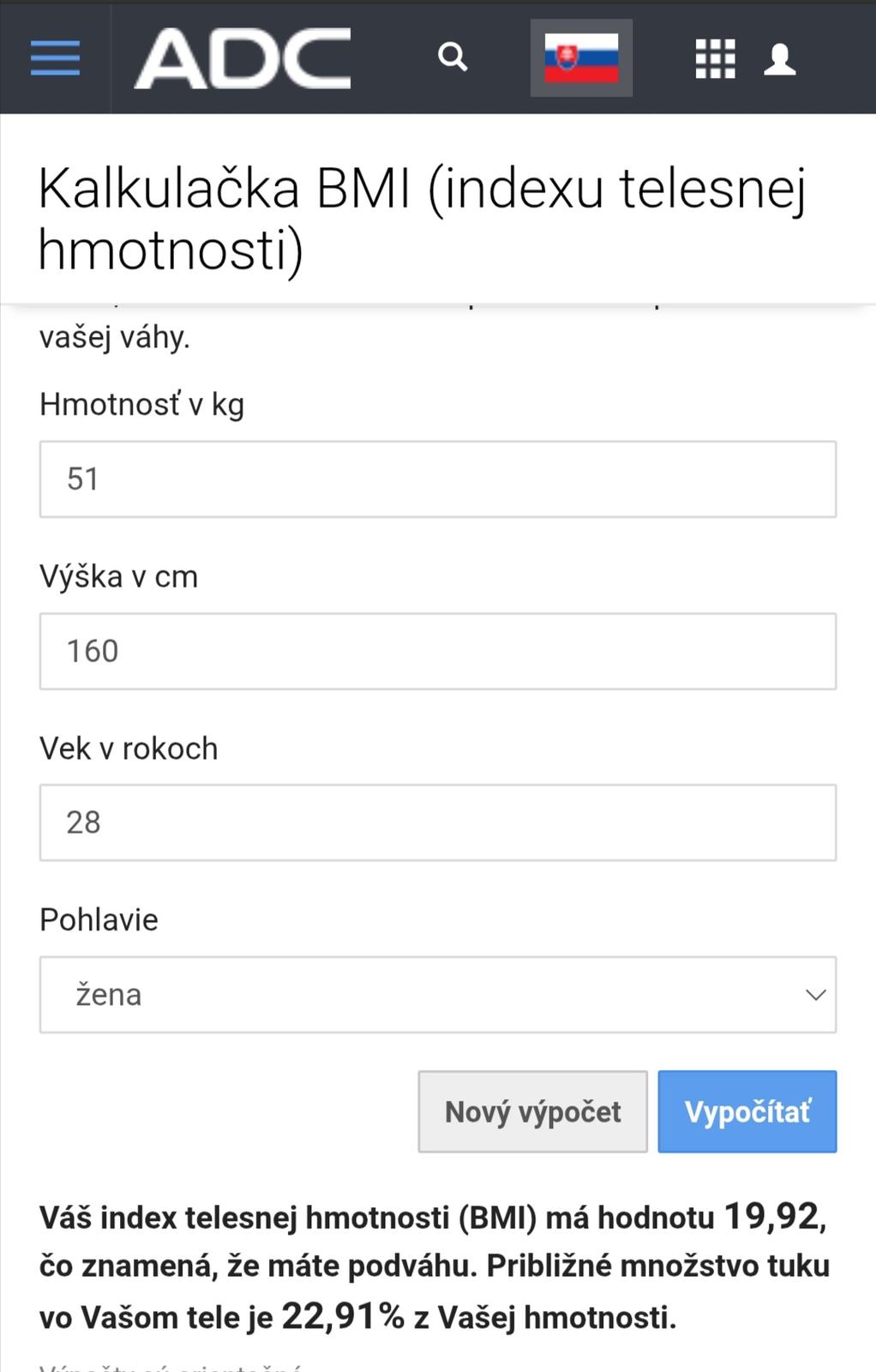The width and height of the screenshot is (876, 1372).
Task: Click the Vek v rokoch label
Action: (129, 749)
